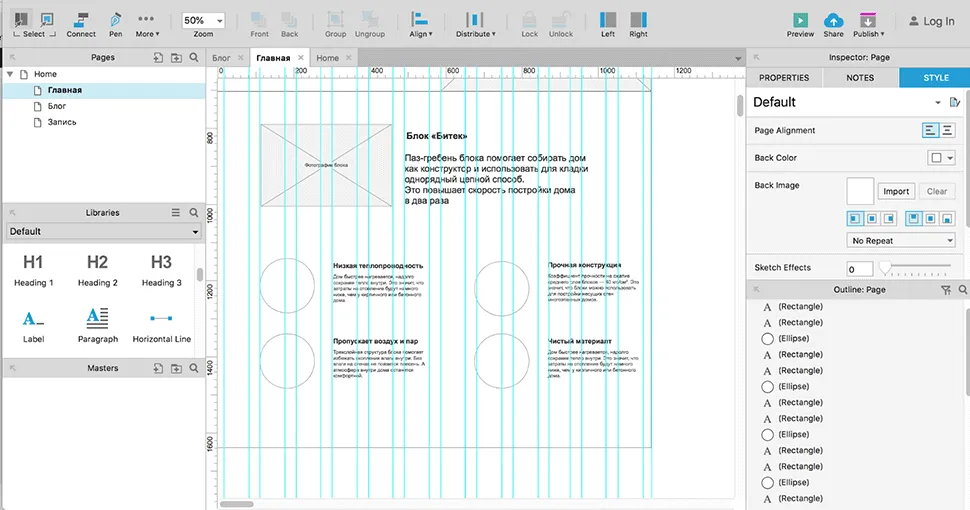Viewport: 970px width, 510px height.
Task: Collapse the Home folder in the Pages tree
Action: tap(10, 74)
